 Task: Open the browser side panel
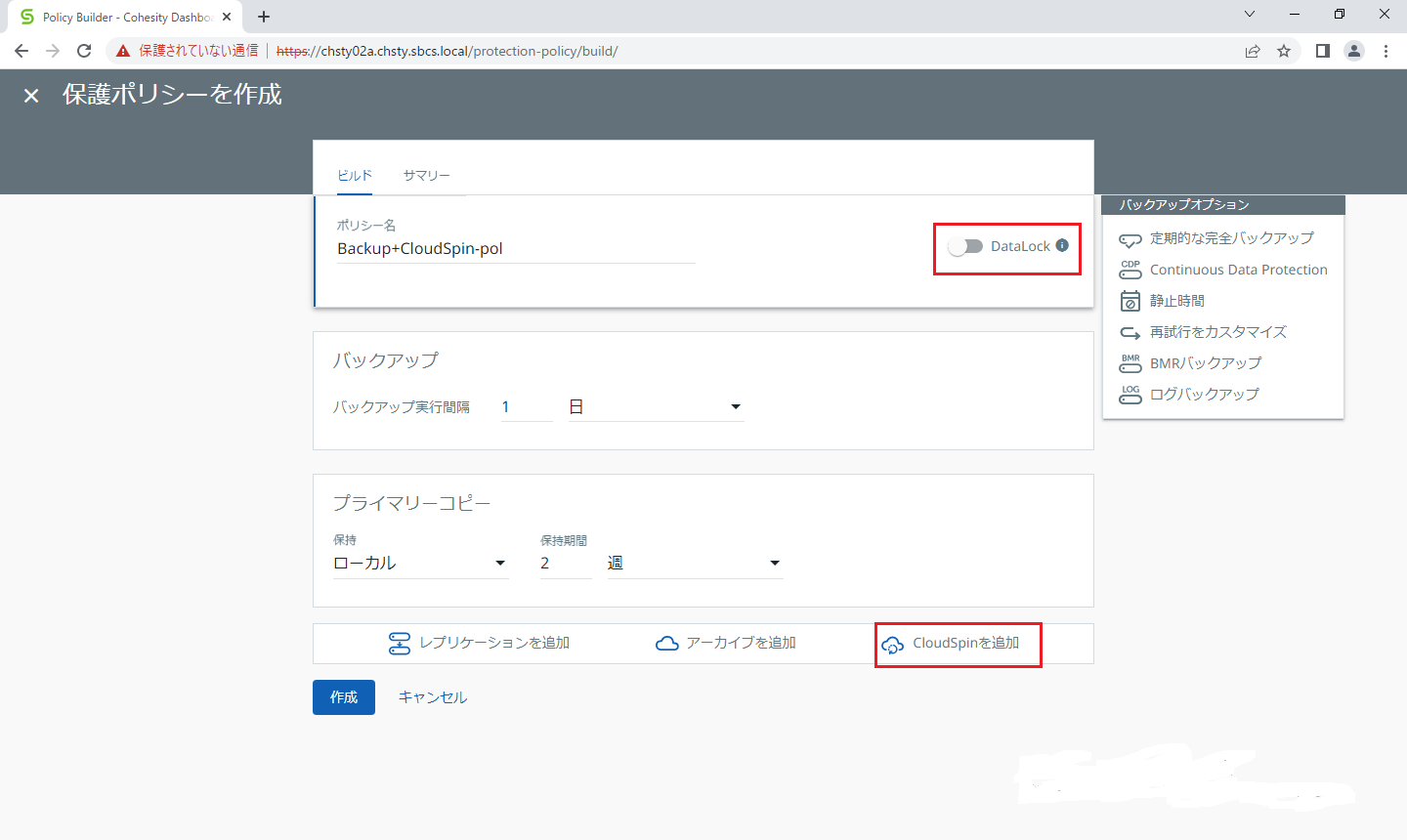[1323, 51]
